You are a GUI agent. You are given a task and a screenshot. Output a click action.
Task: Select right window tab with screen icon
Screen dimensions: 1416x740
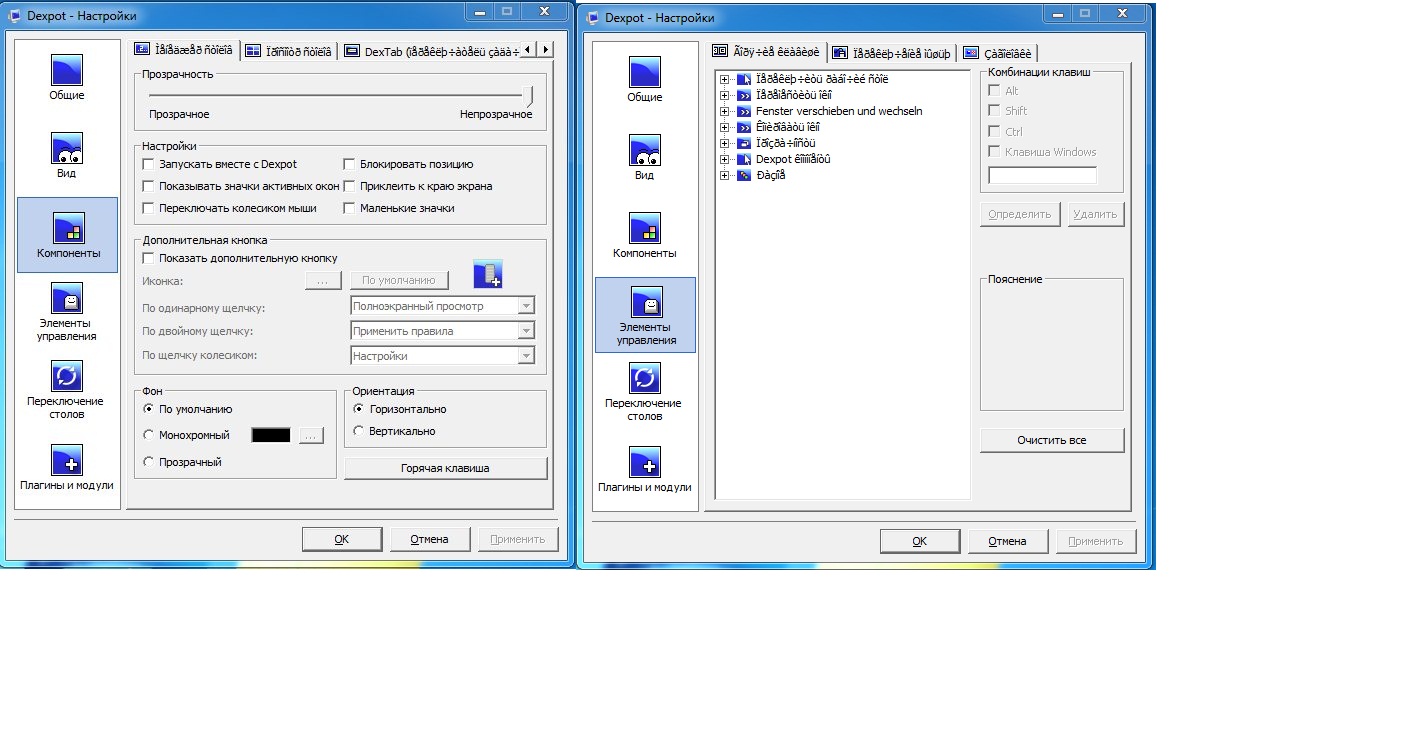click(997, 53)
